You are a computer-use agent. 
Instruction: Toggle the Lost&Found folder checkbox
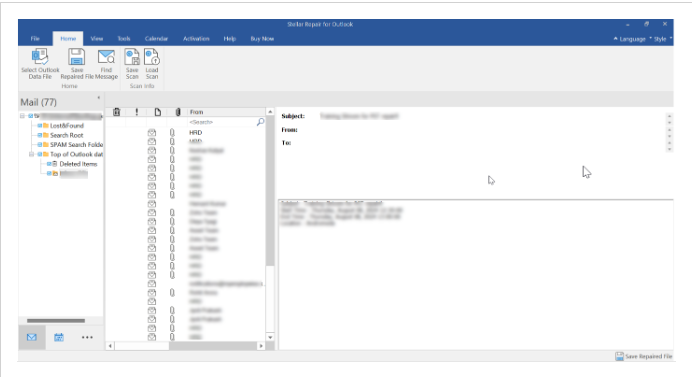coord(40,126)
